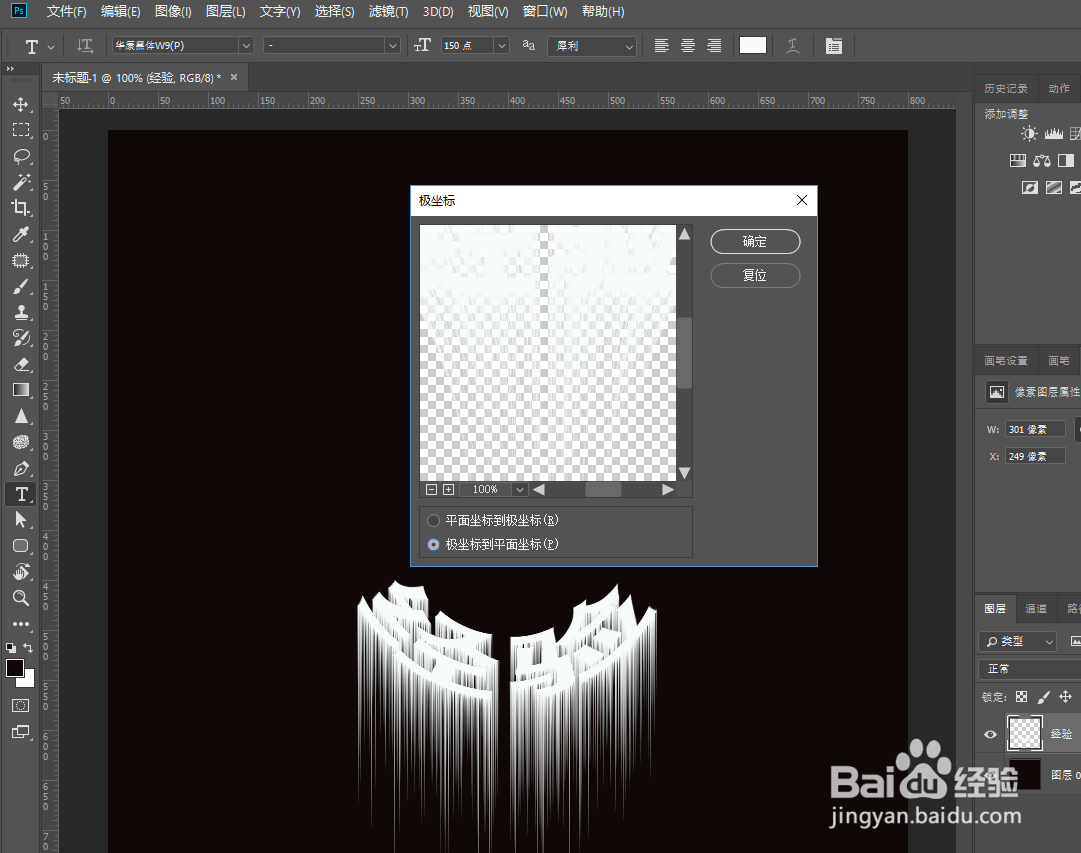Open the Create Warped Text option

(x=793, y=46)
